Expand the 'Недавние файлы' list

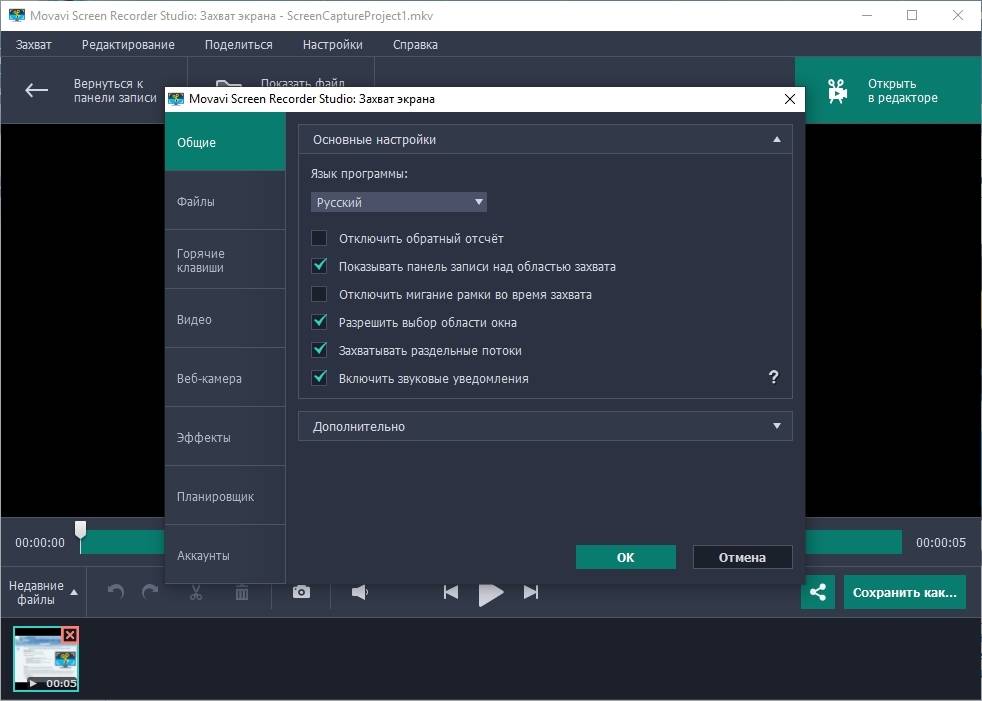coord(43,592)
